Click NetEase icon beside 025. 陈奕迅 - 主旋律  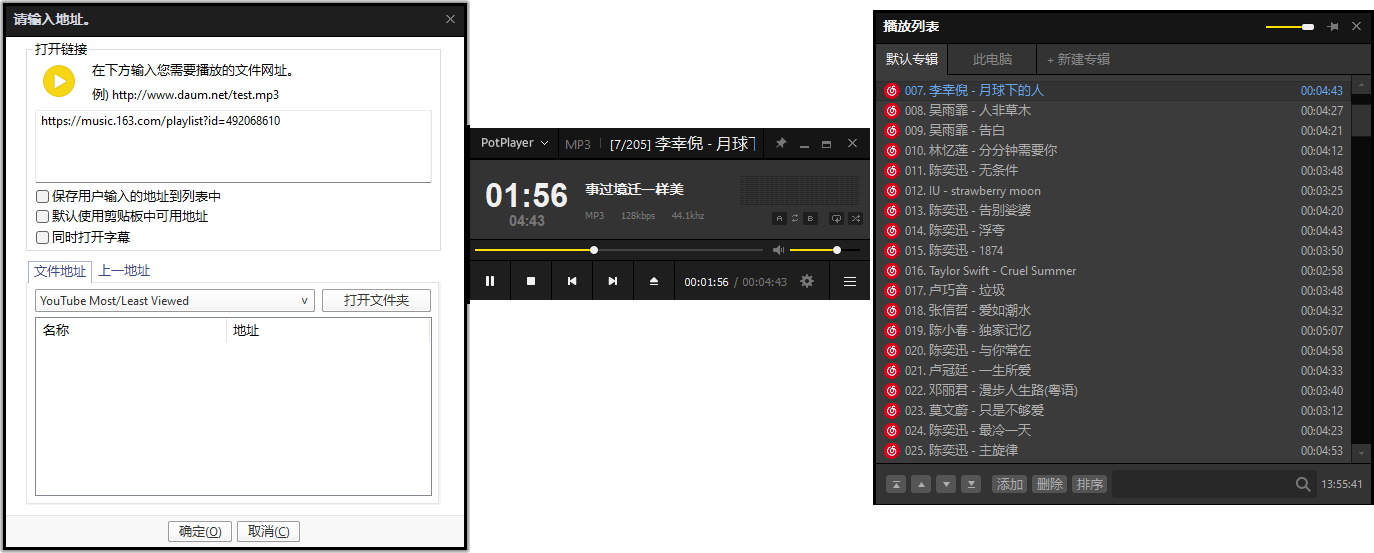tap(892, 450)
